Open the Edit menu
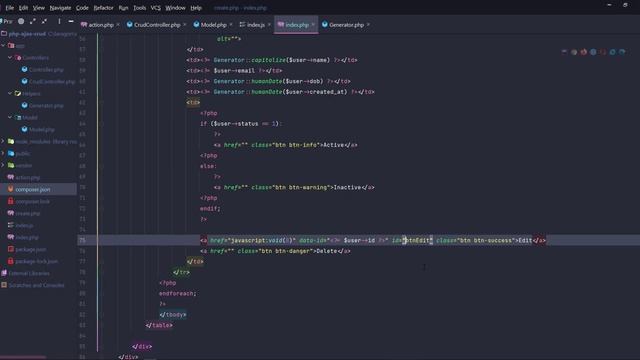The image size is (640, 360). pos(23,8)
